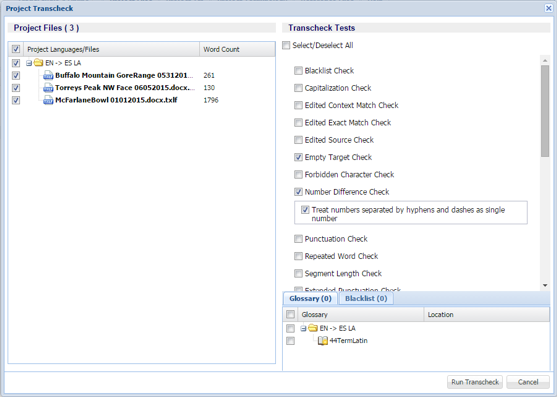
Task: Click the Location column header
Action: [x=486, y=315]
